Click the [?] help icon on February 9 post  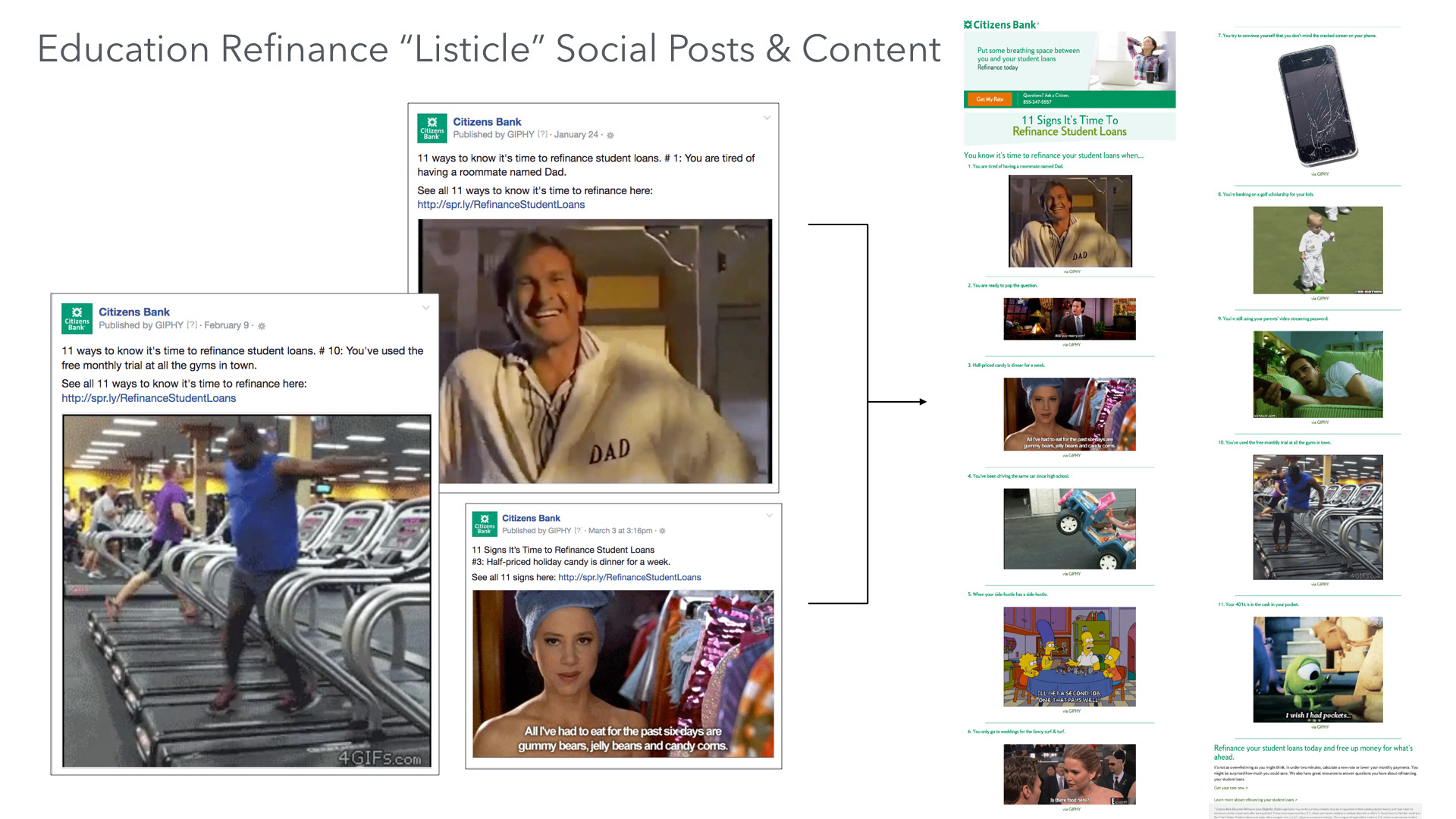point(193,325)
